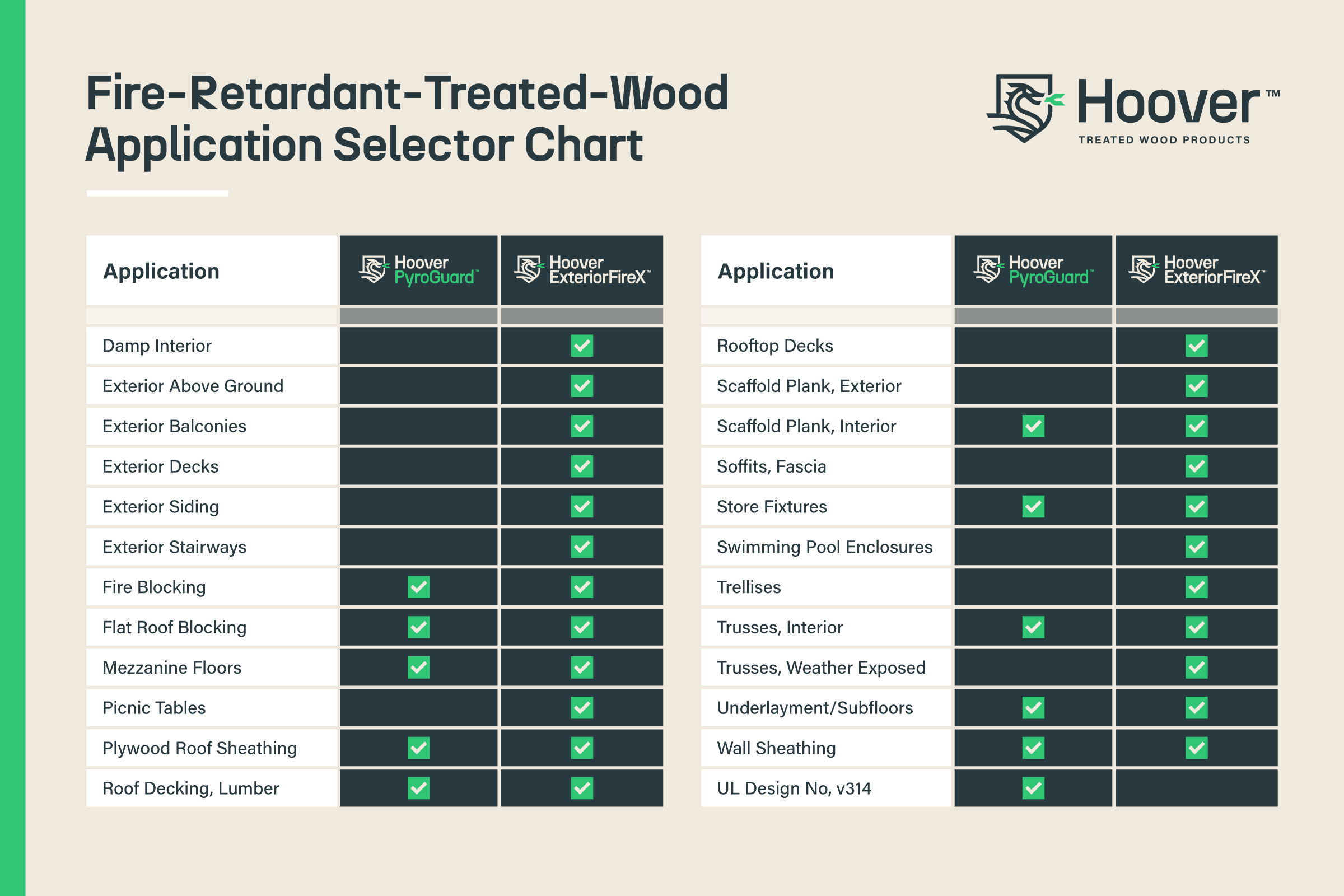The image size is (1344, 896).
Task: Click ExteriorFireX logo in left table header
Action: pos(582,270)
